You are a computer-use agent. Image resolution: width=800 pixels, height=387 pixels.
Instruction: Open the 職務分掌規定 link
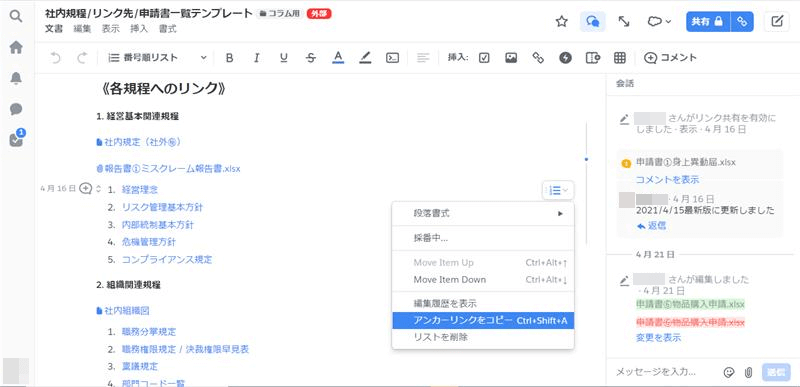[149, 332]
